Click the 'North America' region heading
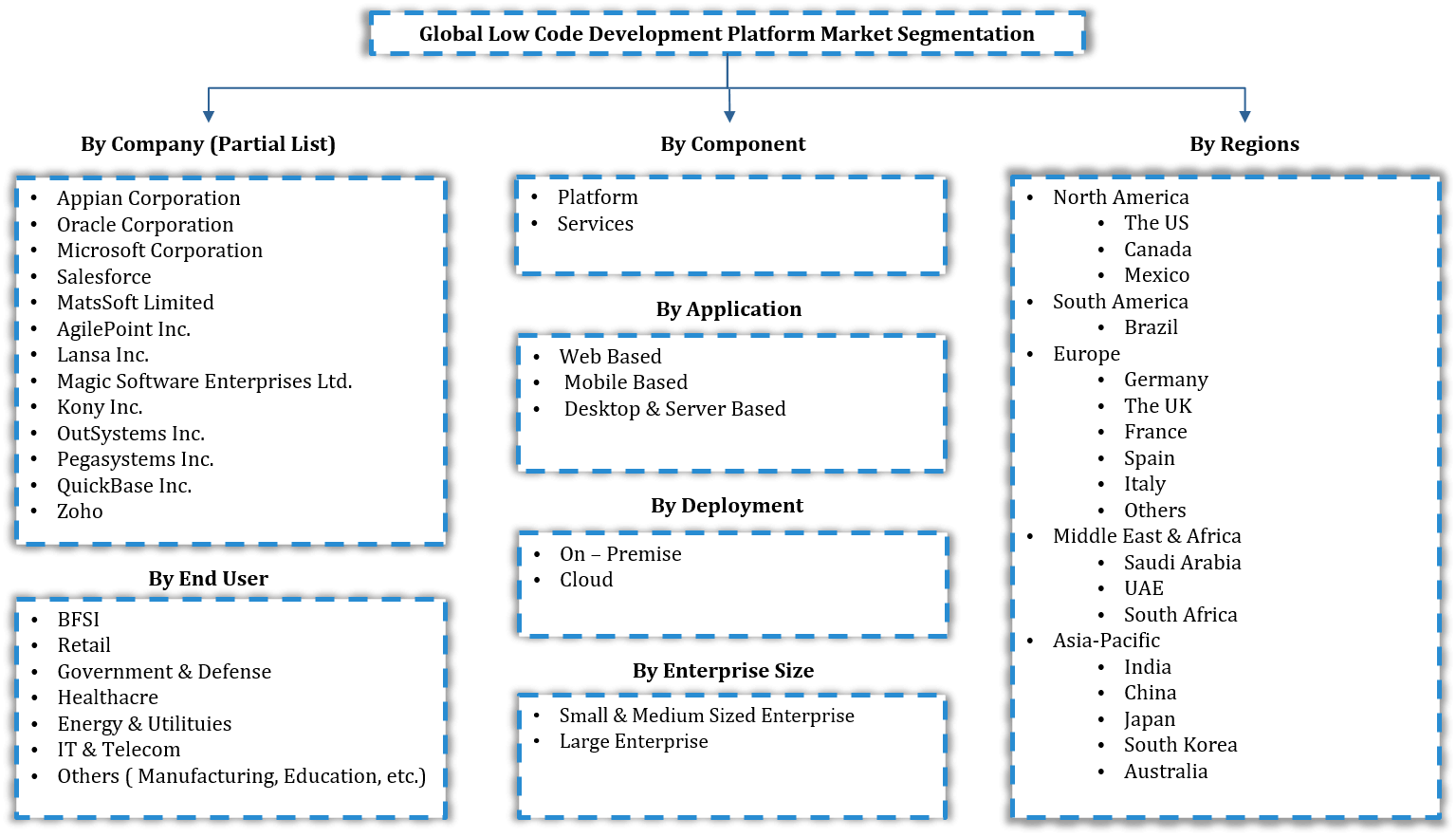 [1120, 197]
